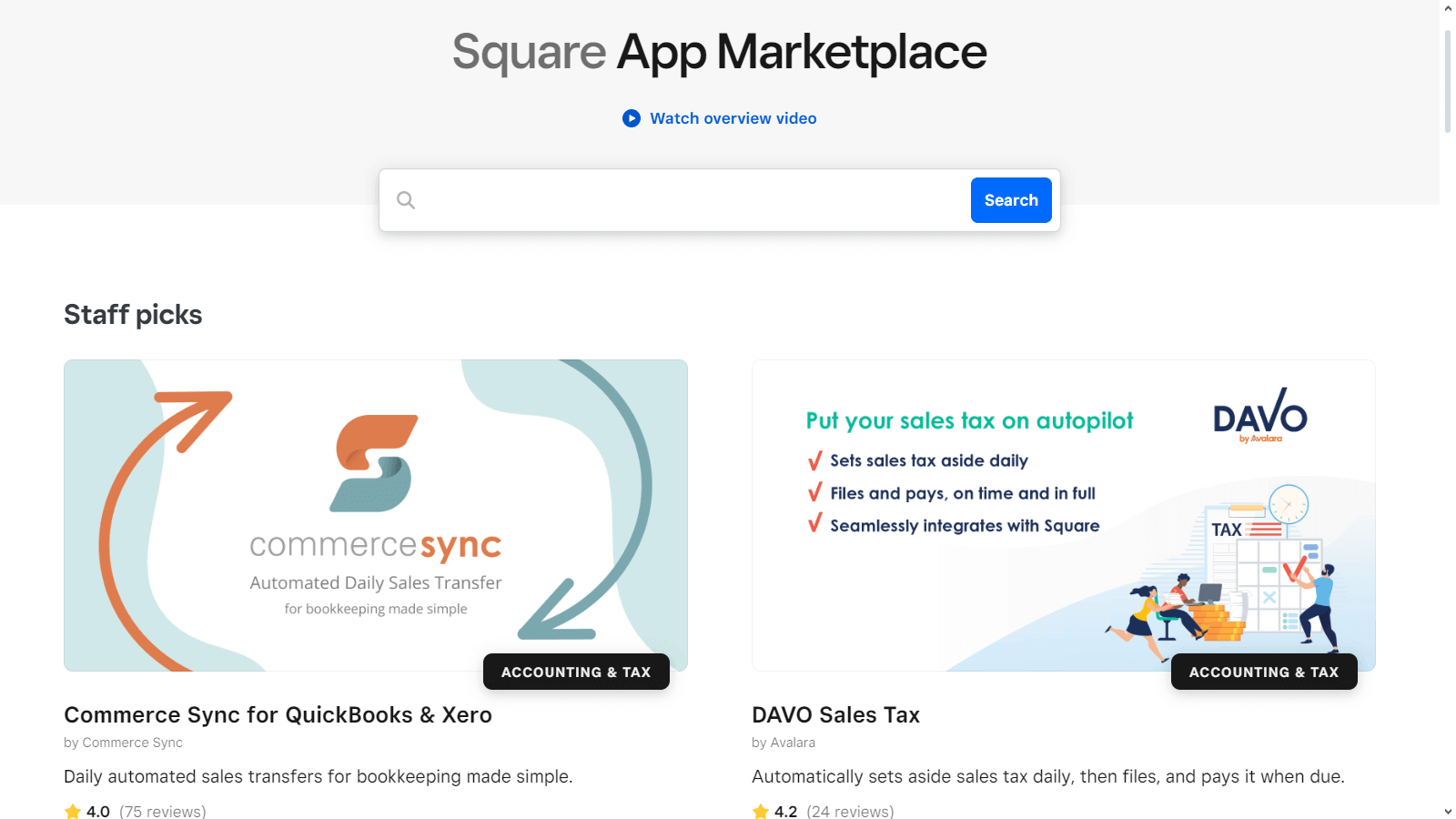Open the Watch overview video link
This screenshot has width=1456, height=819.
click(733, 118)
